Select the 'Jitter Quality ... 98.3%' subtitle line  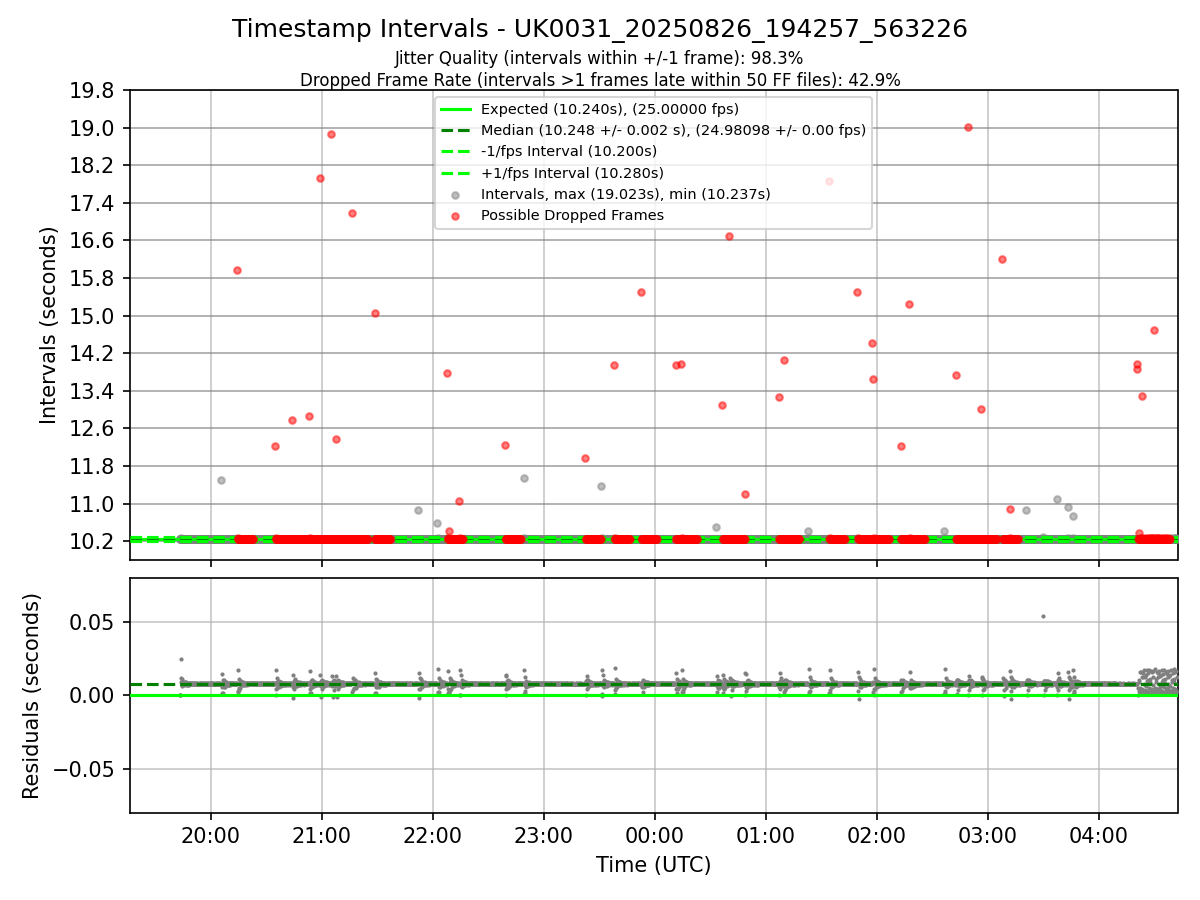599,59
